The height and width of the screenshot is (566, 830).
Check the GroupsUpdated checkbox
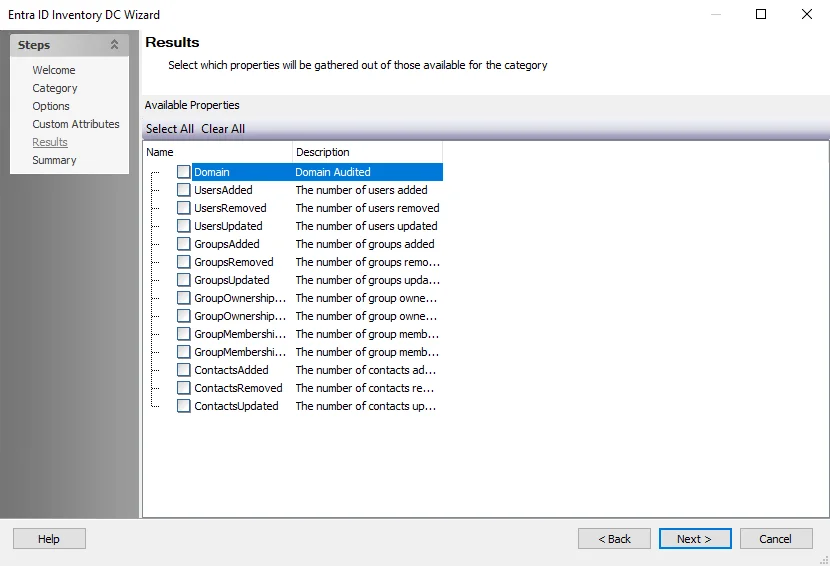(x=184, y=280)
